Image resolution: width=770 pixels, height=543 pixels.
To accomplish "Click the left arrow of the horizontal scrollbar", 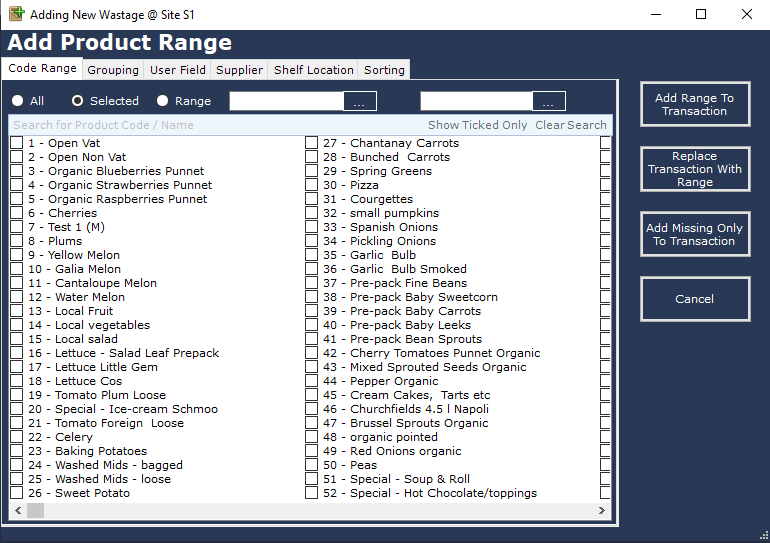I will (18, 511).
